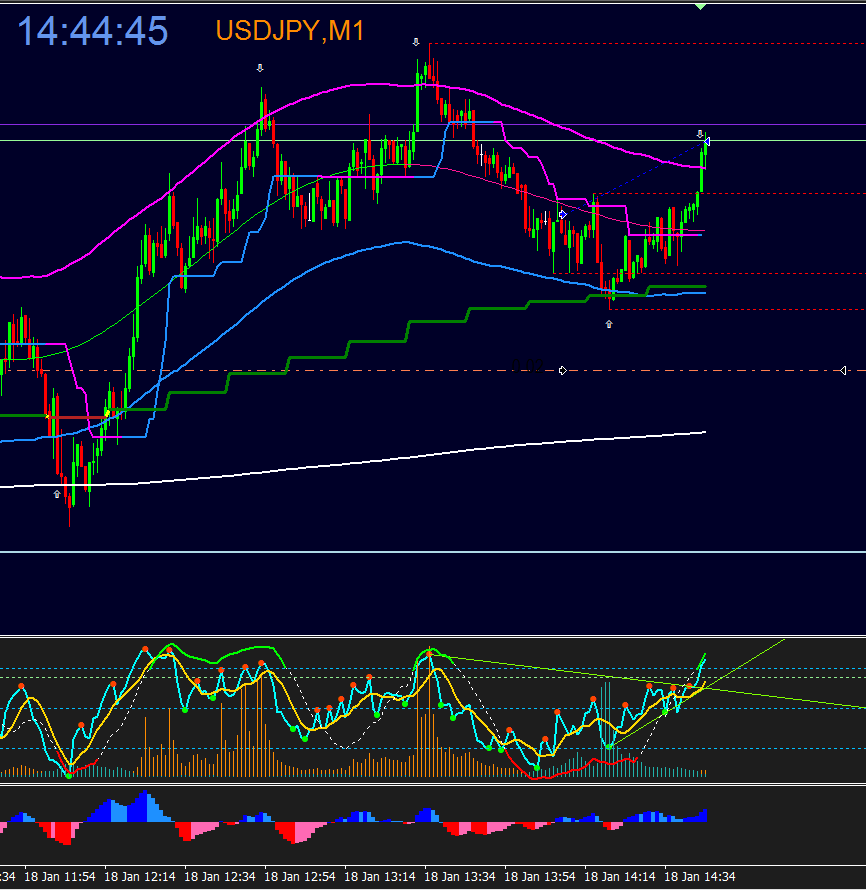Image resolution: width=866 pixels, height=891 pixels.
Task: Click the blue trade close triangle at the latest candle
Action: [x=707, y=141]
